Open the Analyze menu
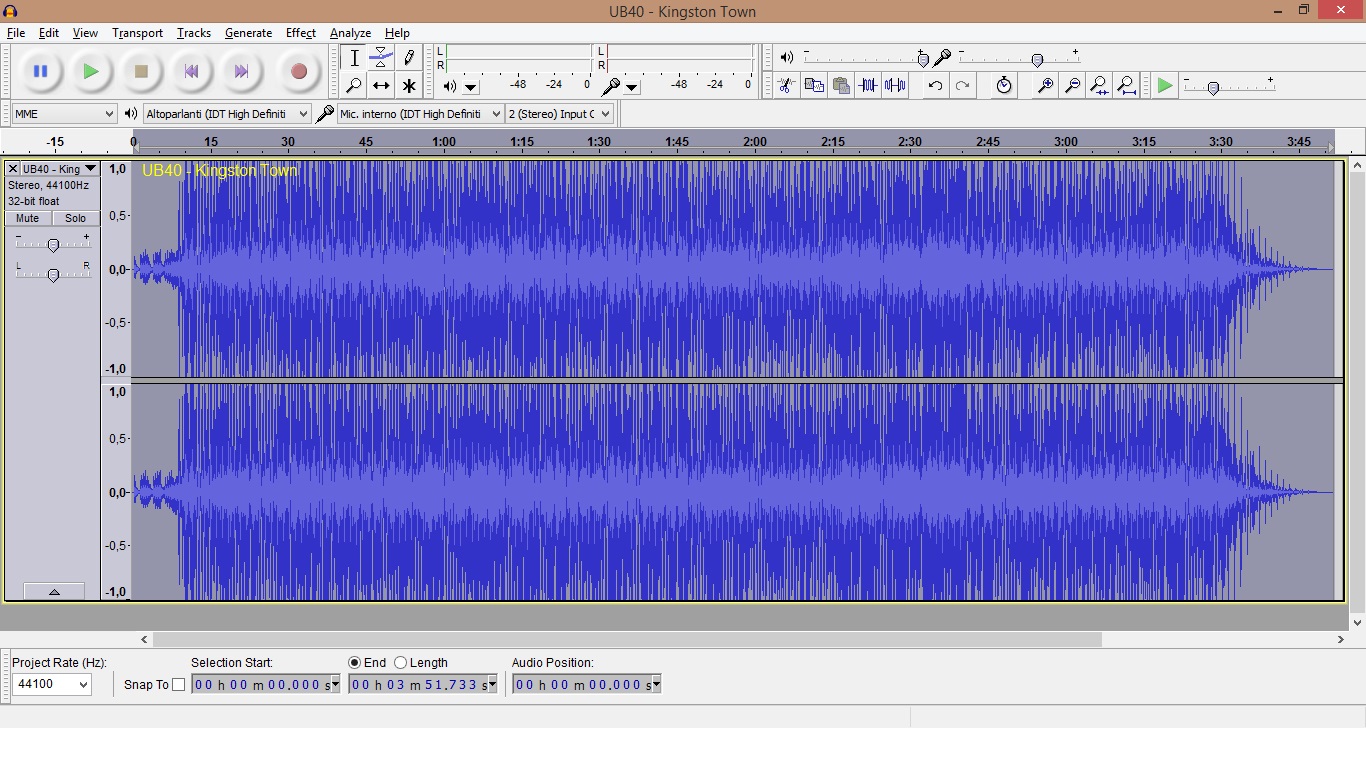Screen dimensions: 1366x768 [x=350, y=33]
